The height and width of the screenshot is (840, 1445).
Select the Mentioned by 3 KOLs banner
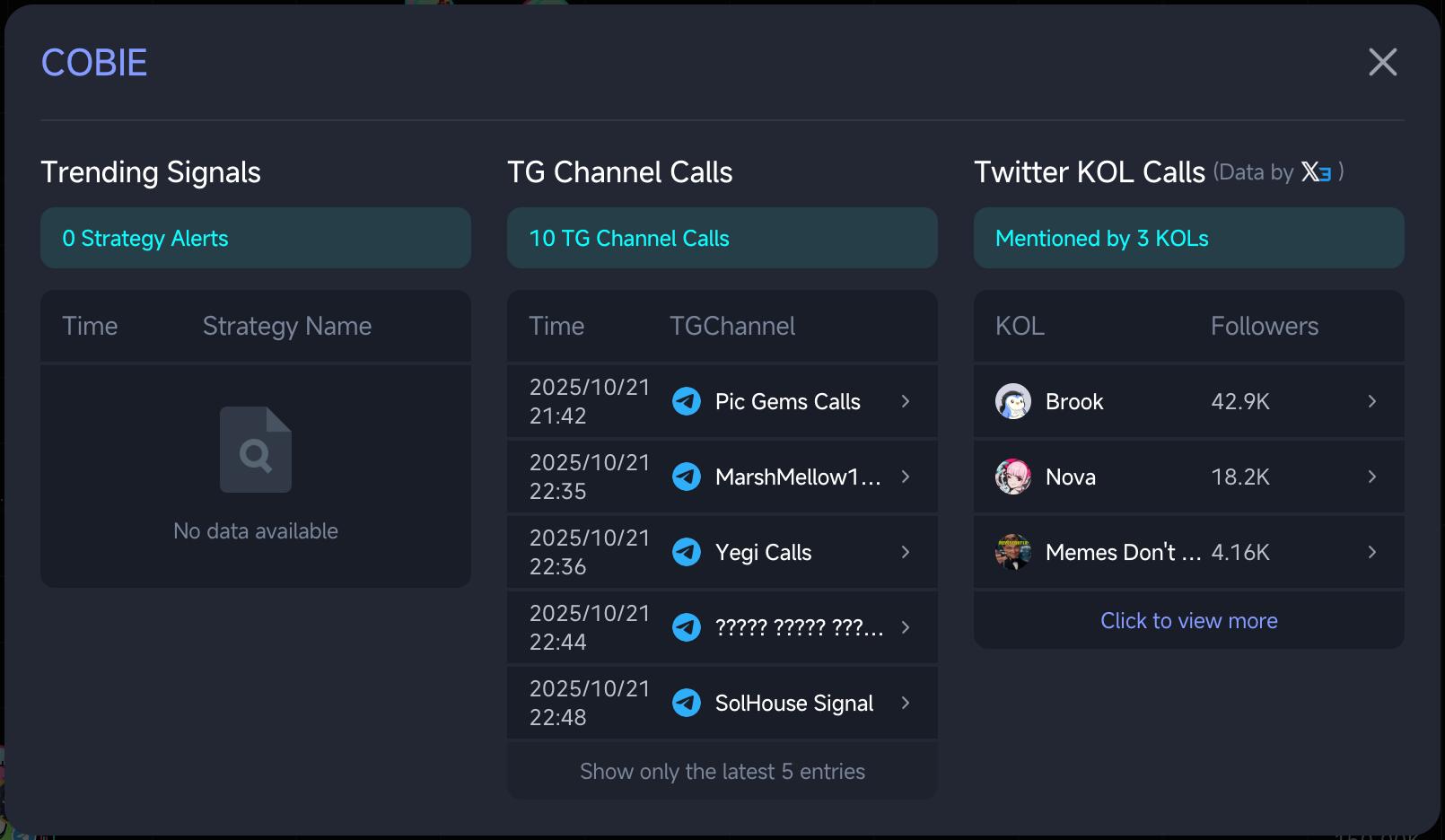(1188, 238)
